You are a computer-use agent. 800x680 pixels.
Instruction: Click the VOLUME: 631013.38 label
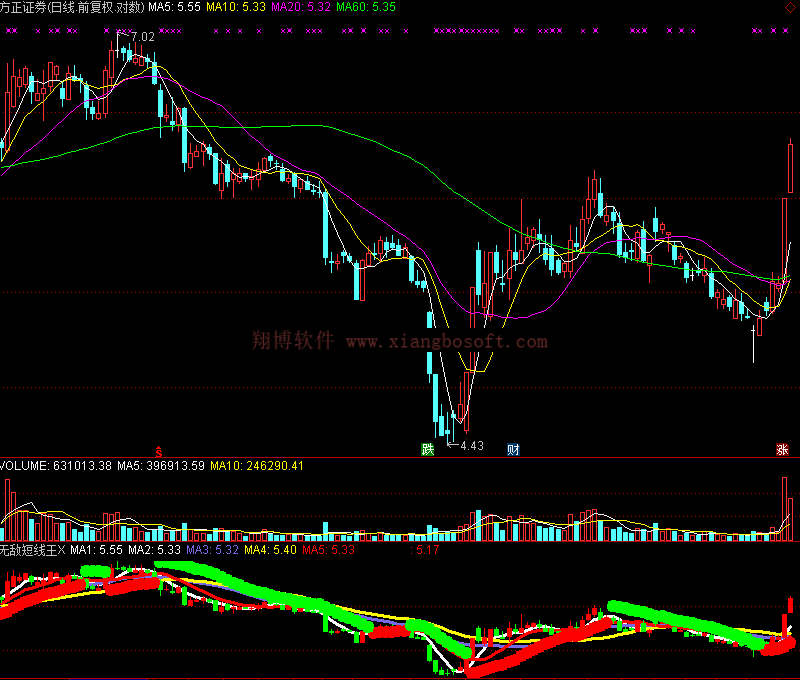pyautogui.click(x=56, y=466)
